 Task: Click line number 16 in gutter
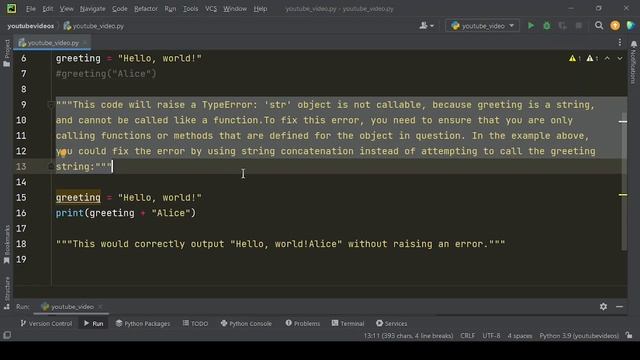pyautogui.click(x=21, y=213)
